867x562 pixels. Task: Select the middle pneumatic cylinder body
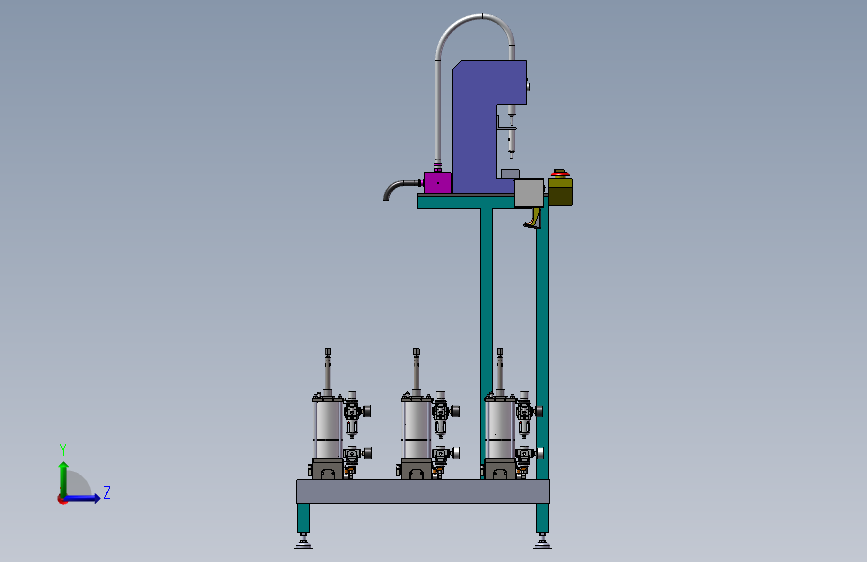[x=416, y=429]
